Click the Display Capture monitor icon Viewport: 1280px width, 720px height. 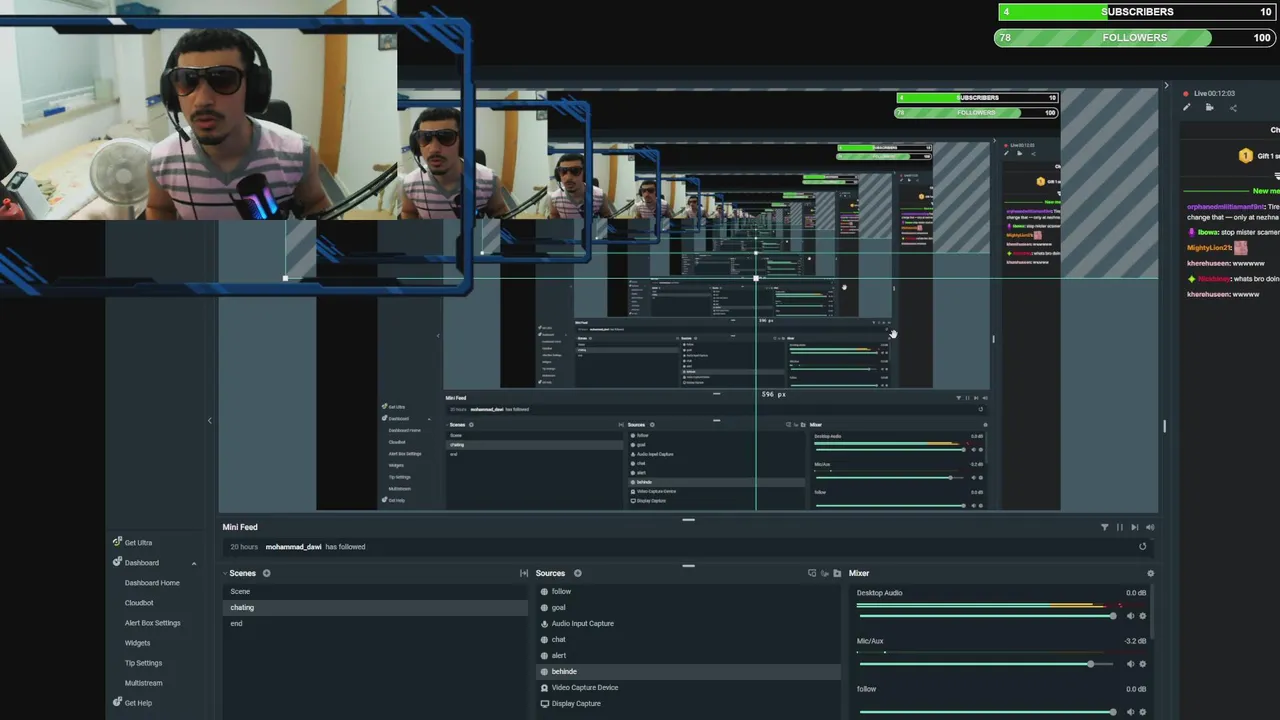(544, 704)
